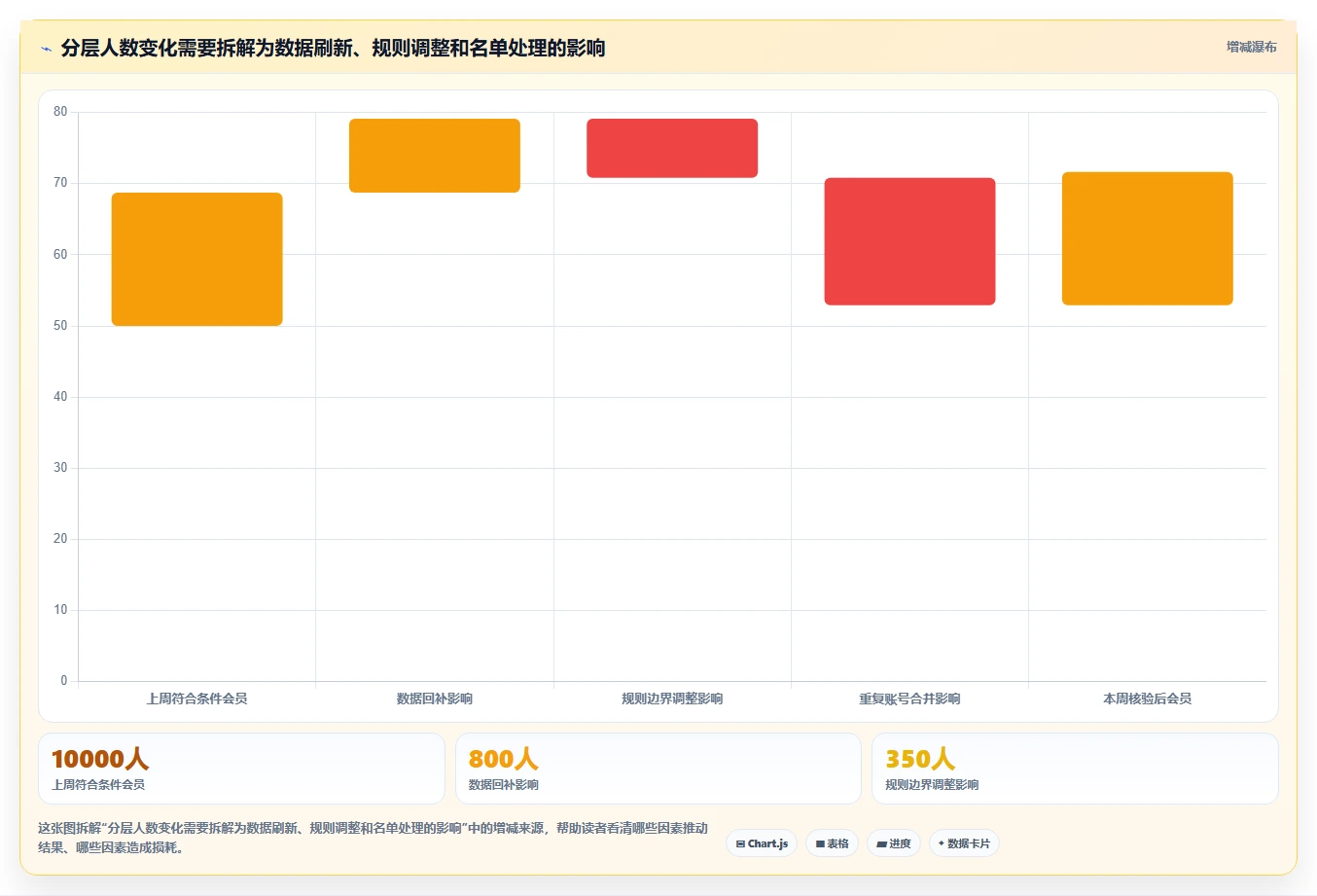Click the y-axis value 80
The width and height of the screenshot is (1317, 896).
point(60,112)
